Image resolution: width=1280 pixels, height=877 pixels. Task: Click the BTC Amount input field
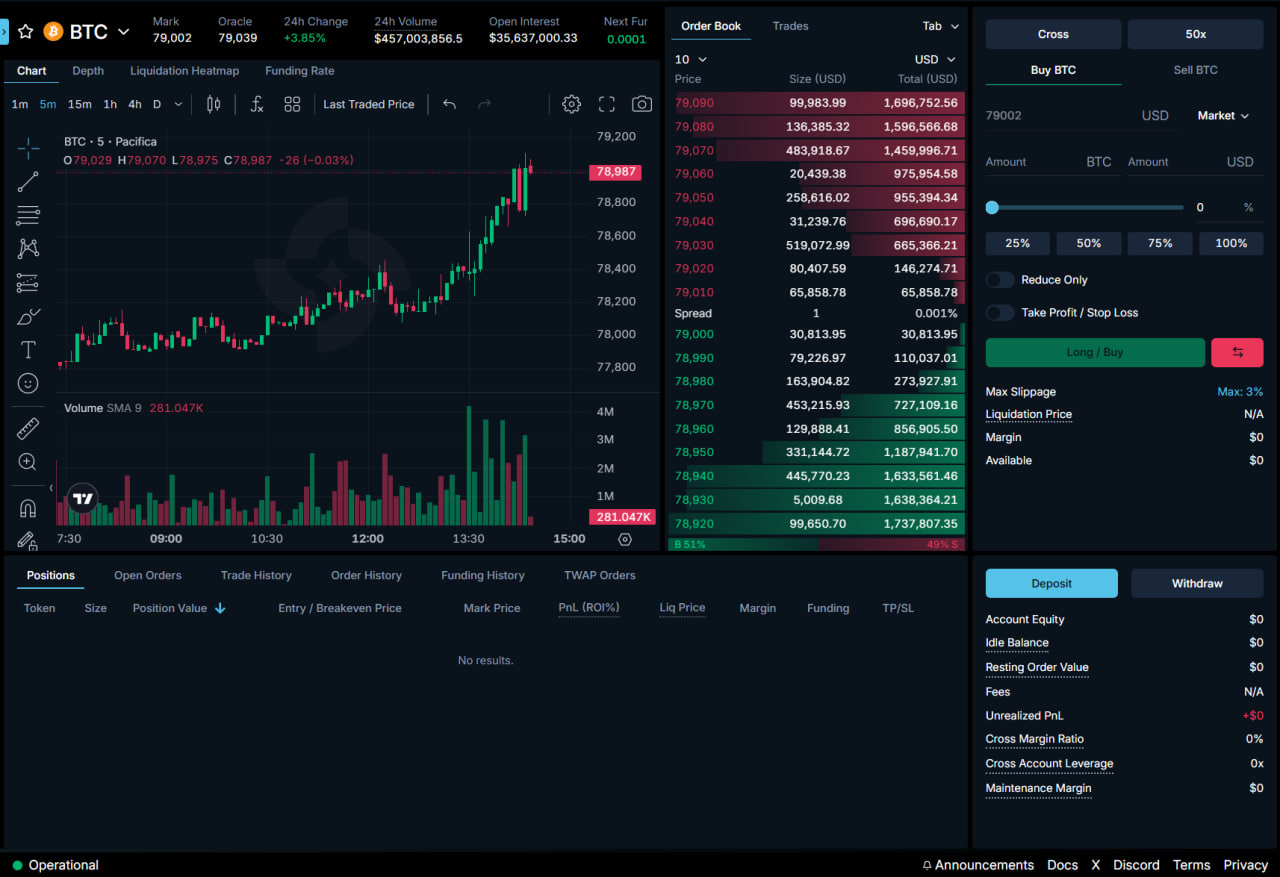point(1050,162)
